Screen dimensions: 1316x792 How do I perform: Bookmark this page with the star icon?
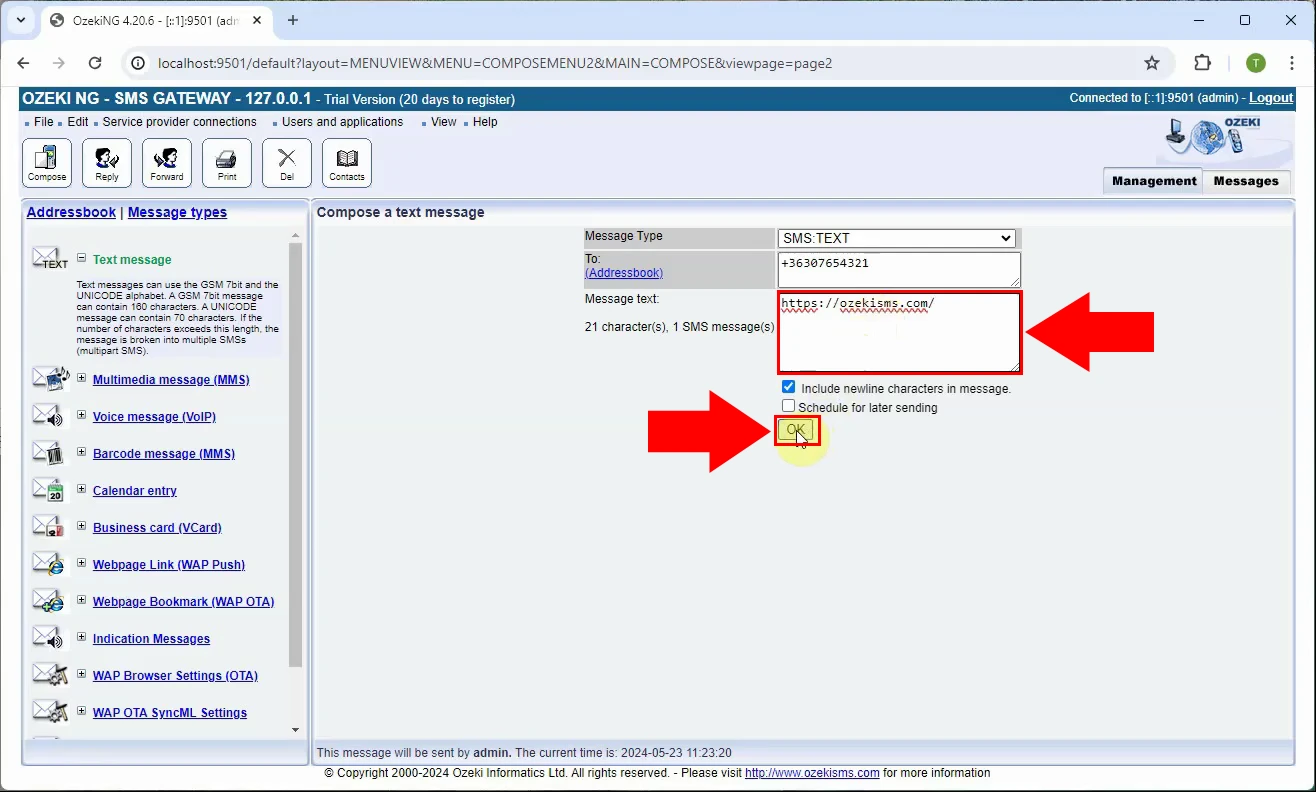1152,63
